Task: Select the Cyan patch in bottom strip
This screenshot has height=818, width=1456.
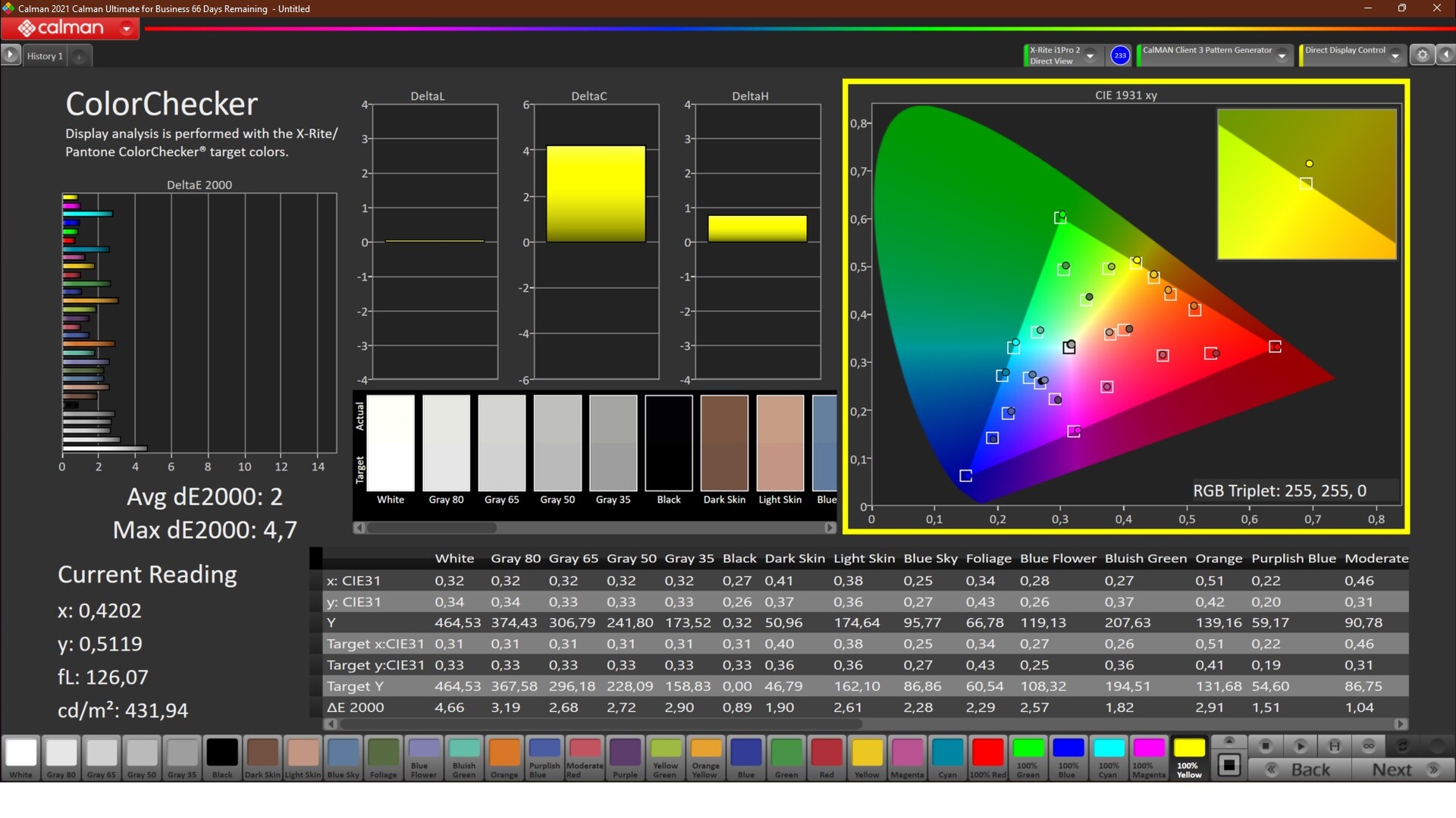Action: tap(947, 757)
